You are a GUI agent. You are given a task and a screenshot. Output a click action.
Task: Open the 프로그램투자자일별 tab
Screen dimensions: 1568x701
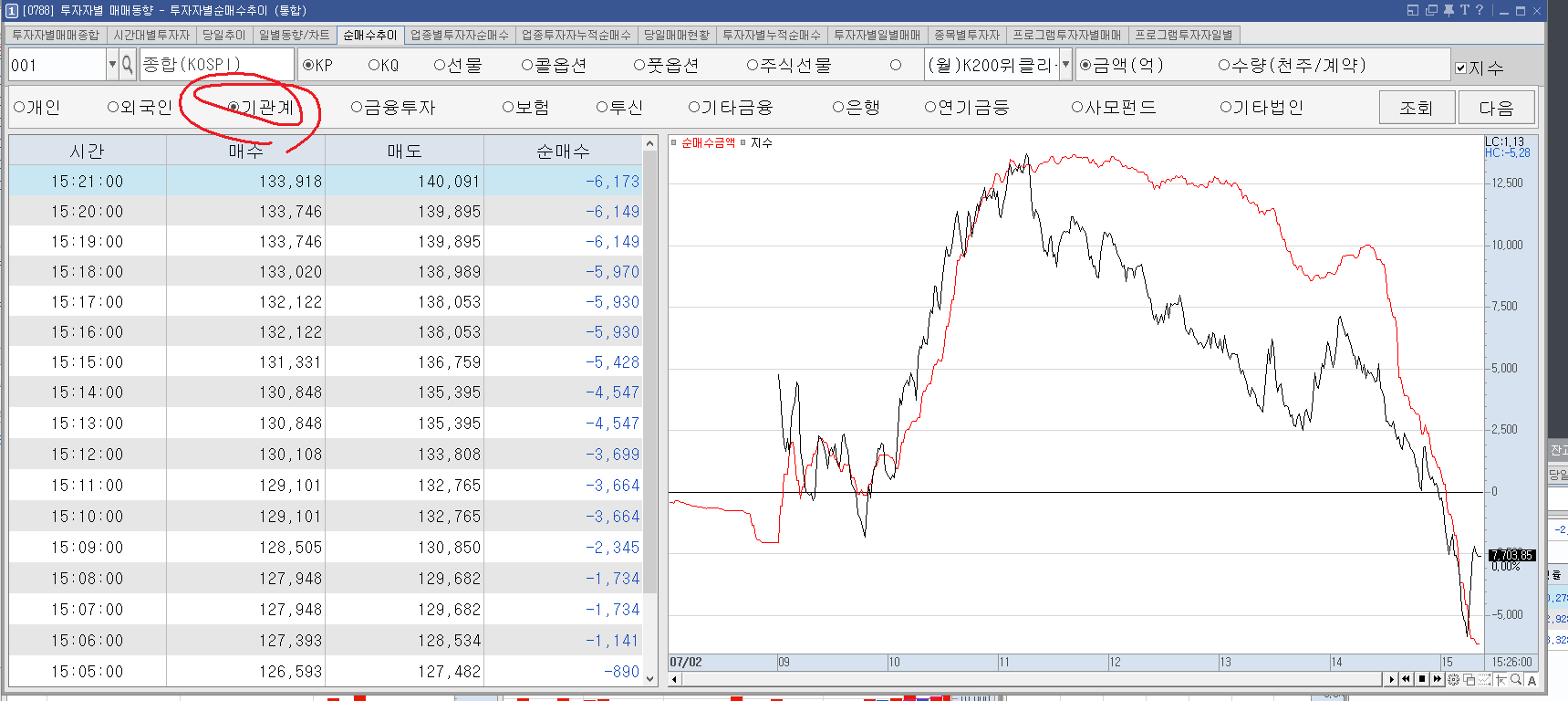click(x=1183, y=35)
